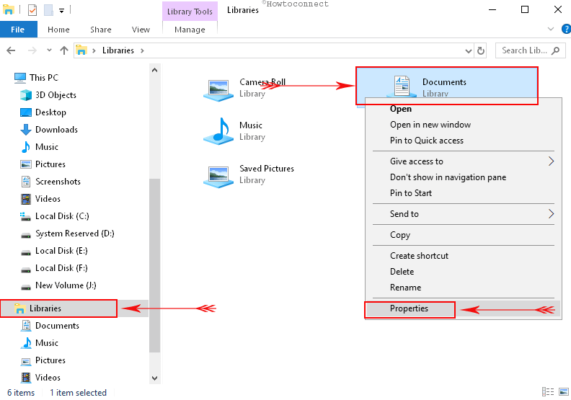Open Music under This PC
Screen dimensions: 571x400
[x=39, y=147]
